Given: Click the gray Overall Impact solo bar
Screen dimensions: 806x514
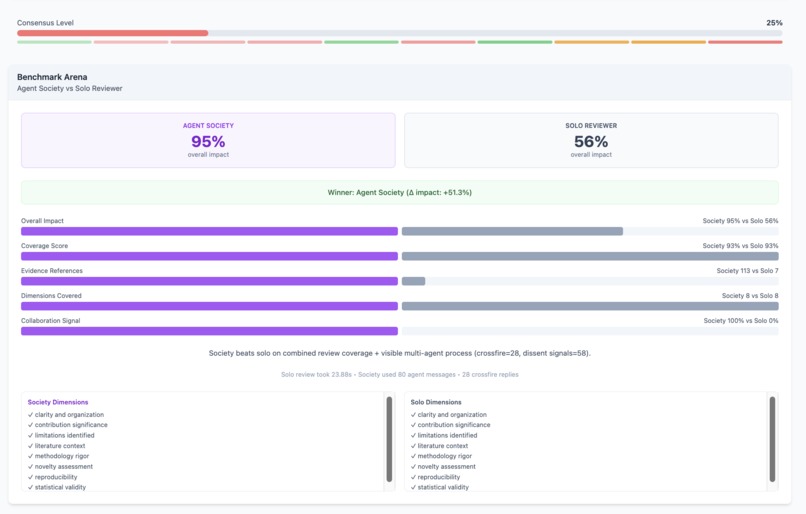Looking at the screenshot, I should click(x=512, y=231).
